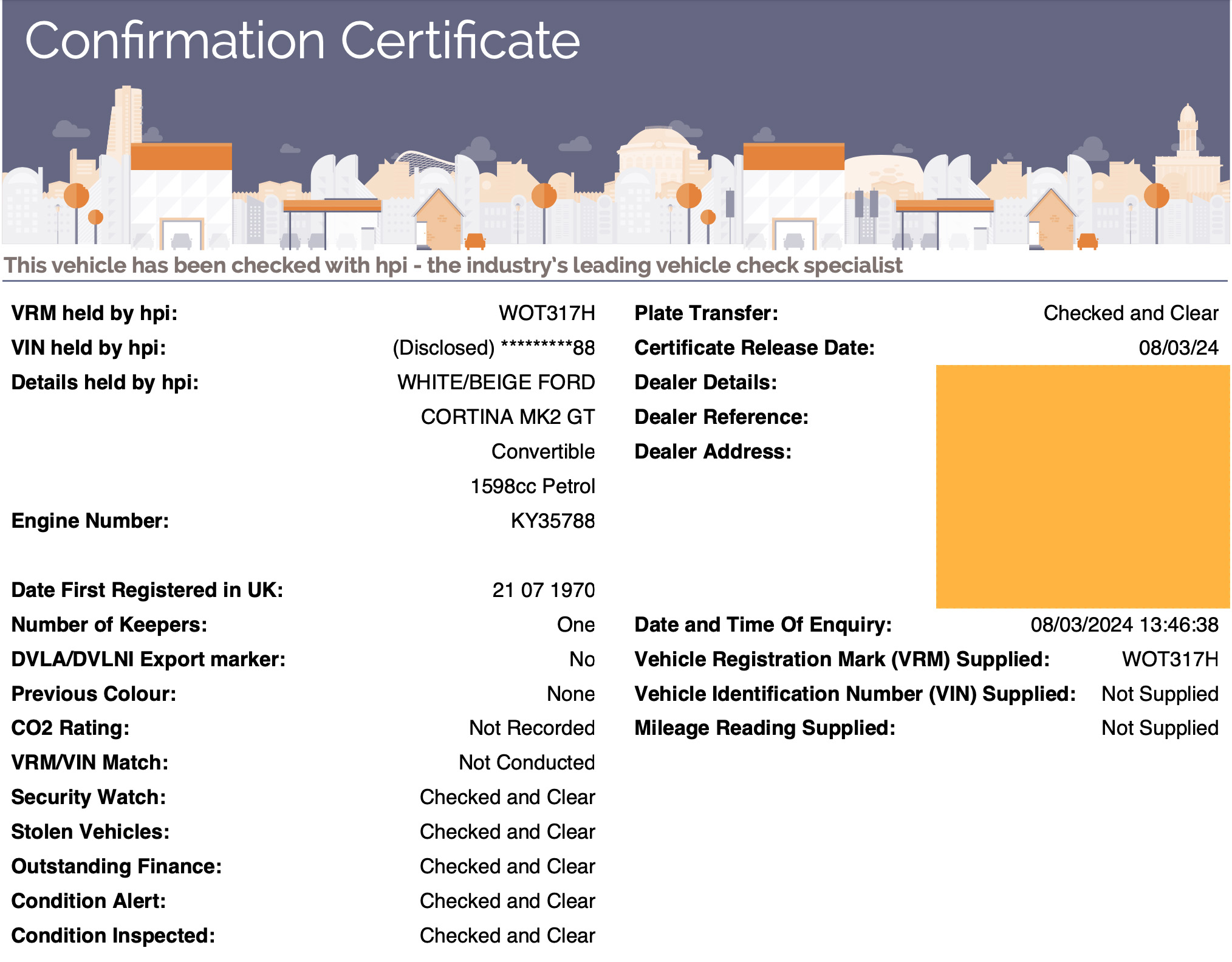The image size is (1232, 962).
Task: Click Outstanding Finance Checked and Clear result
Action: [x=507, y=866]
